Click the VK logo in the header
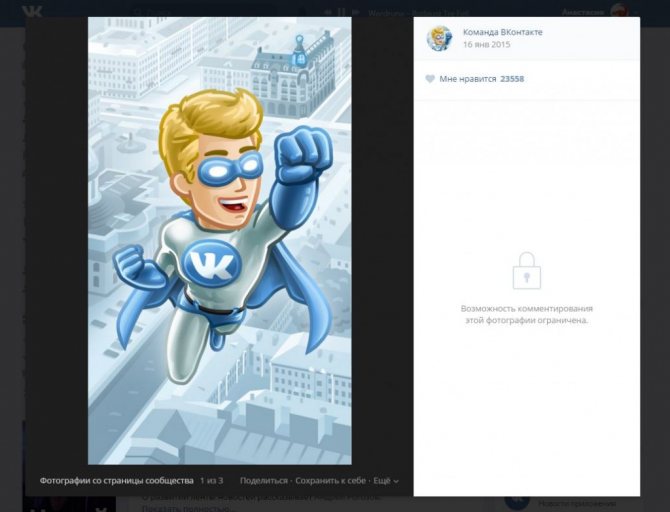 [x=32, y=12]
